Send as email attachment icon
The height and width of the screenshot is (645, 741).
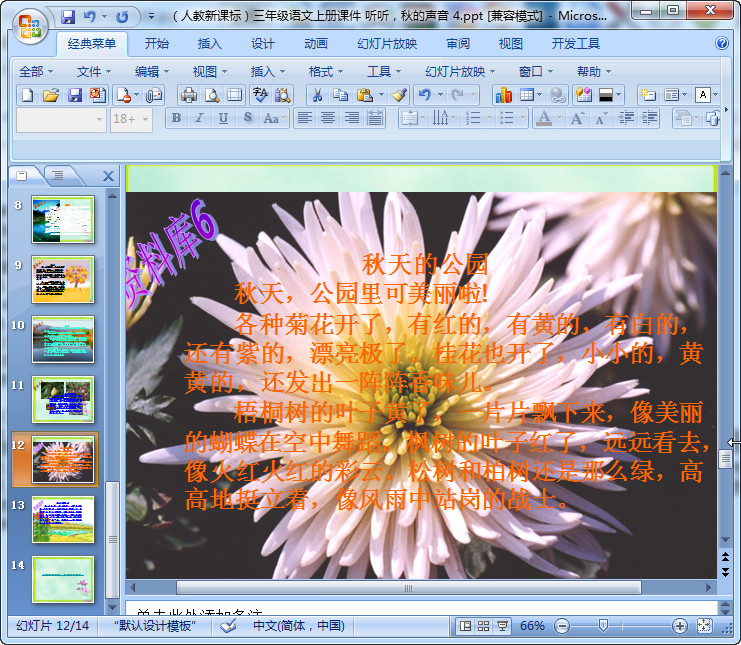coord(154,95)
